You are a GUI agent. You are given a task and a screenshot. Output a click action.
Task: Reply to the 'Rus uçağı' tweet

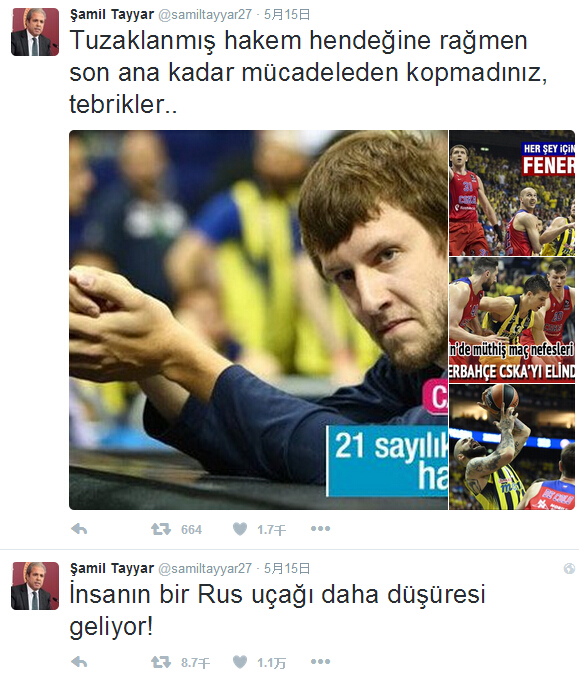coord(79,661)
